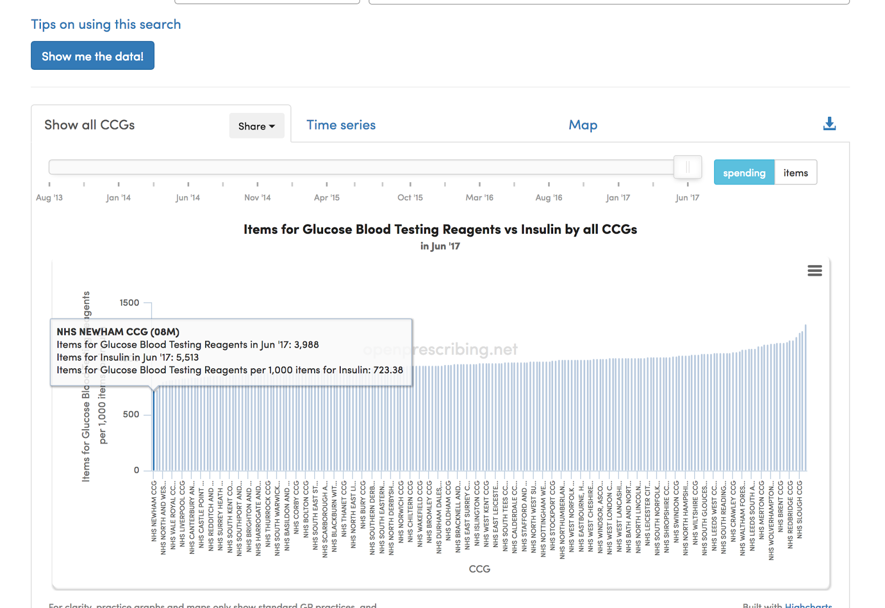The height and width of the screenshot is (608, 885).
Task: Click the CCG x-axis title
Action: [479, 569]
